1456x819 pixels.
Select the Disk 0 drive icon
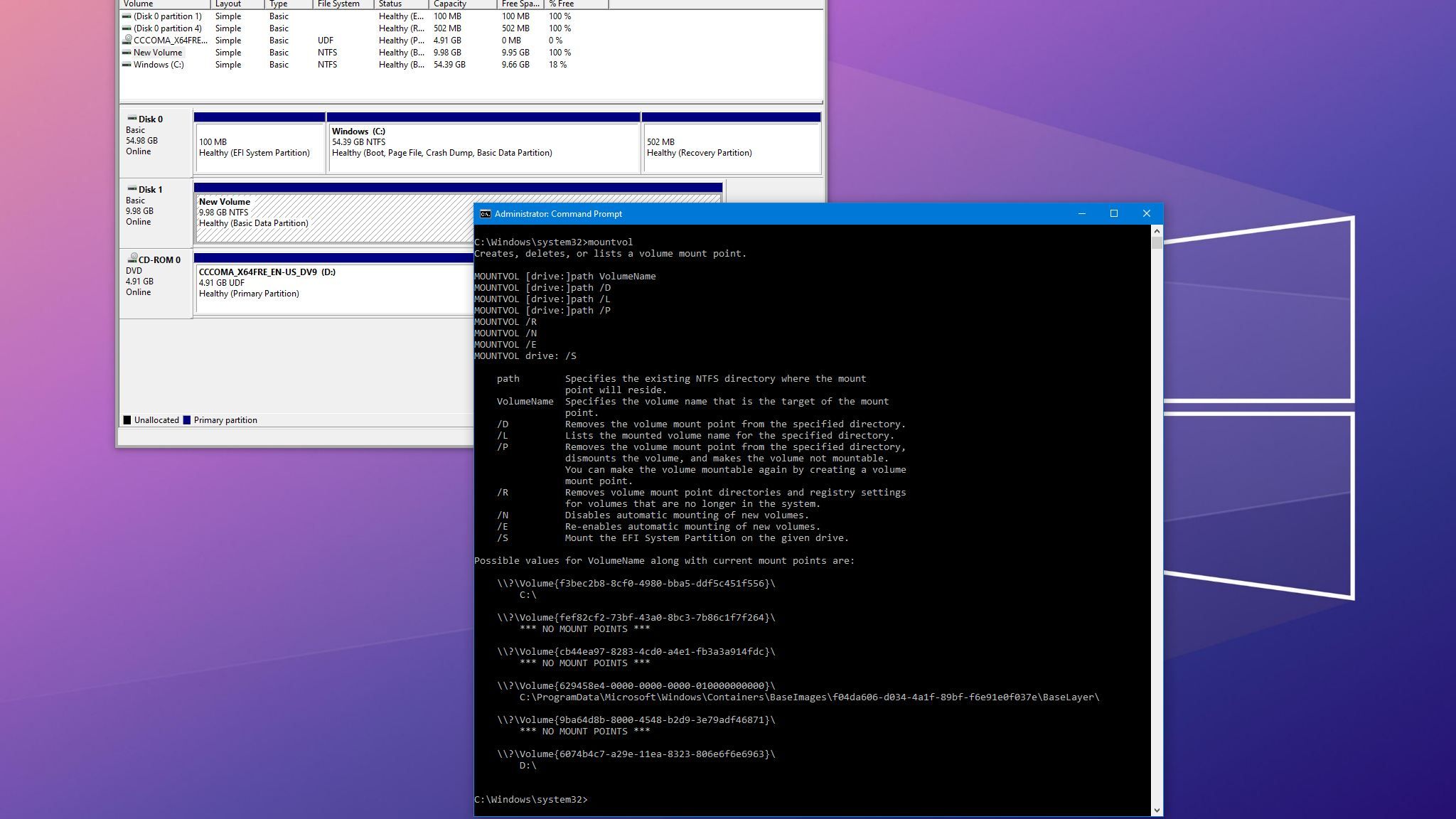pyautogui.click(x=132, y=119)
